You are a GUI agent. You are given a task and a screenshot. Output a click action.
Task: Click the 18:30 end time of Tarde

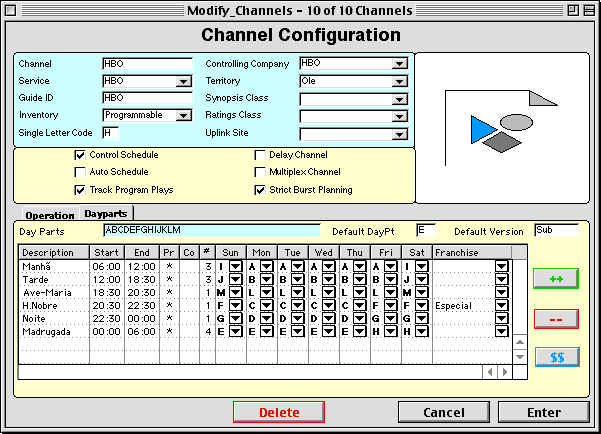point(142,279)
